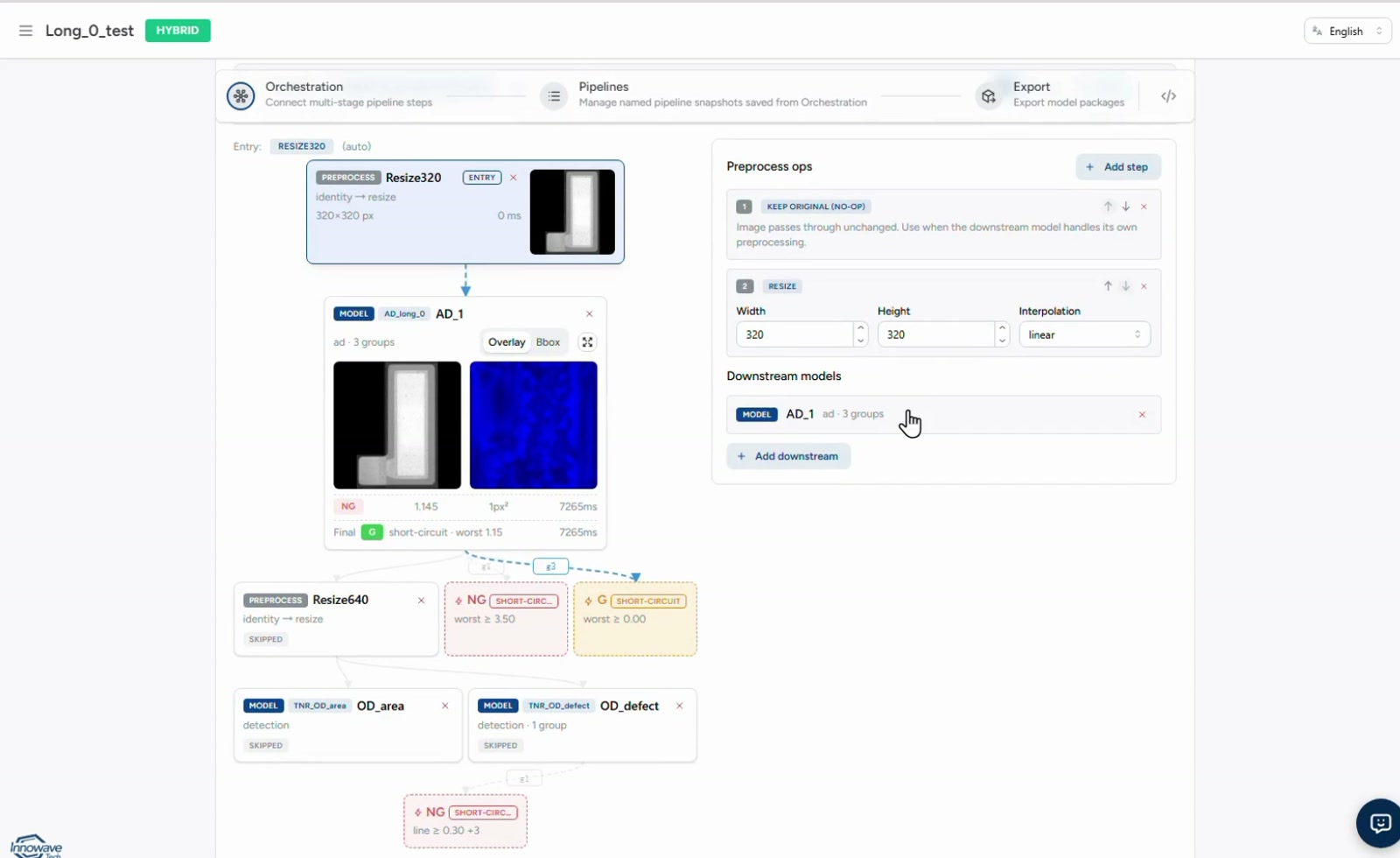
Task: Move Keep Original step down
Action: tap(1126, 207)
